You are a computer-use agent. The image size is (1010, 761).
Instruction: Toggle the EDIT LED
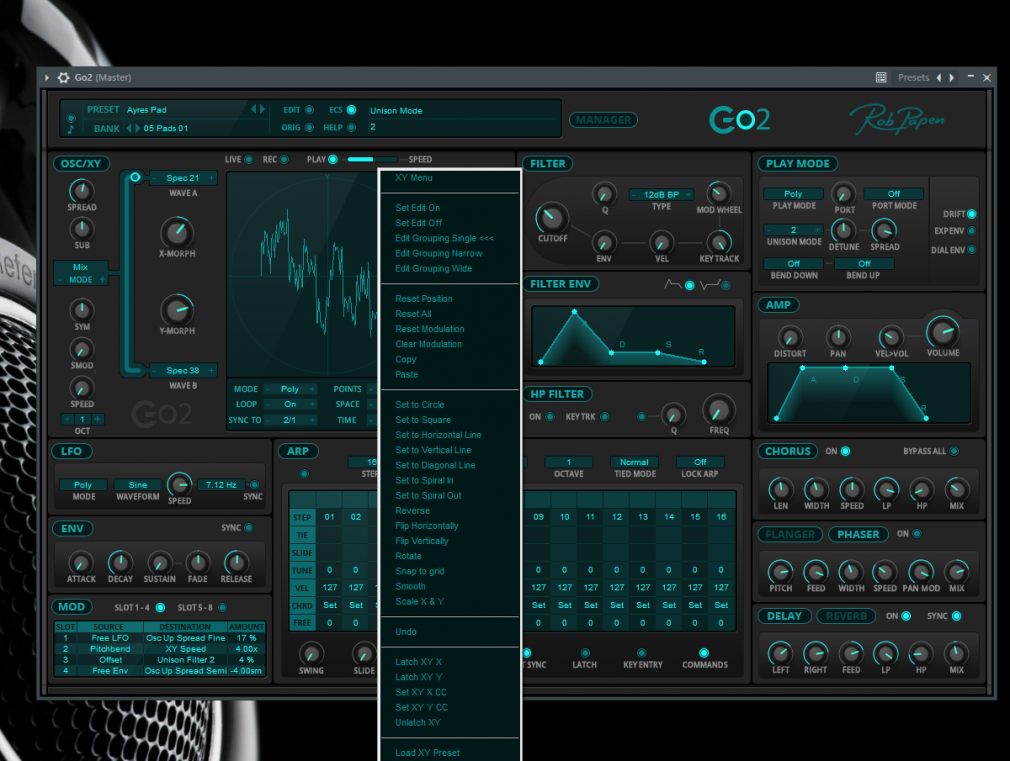click(309, 110)
